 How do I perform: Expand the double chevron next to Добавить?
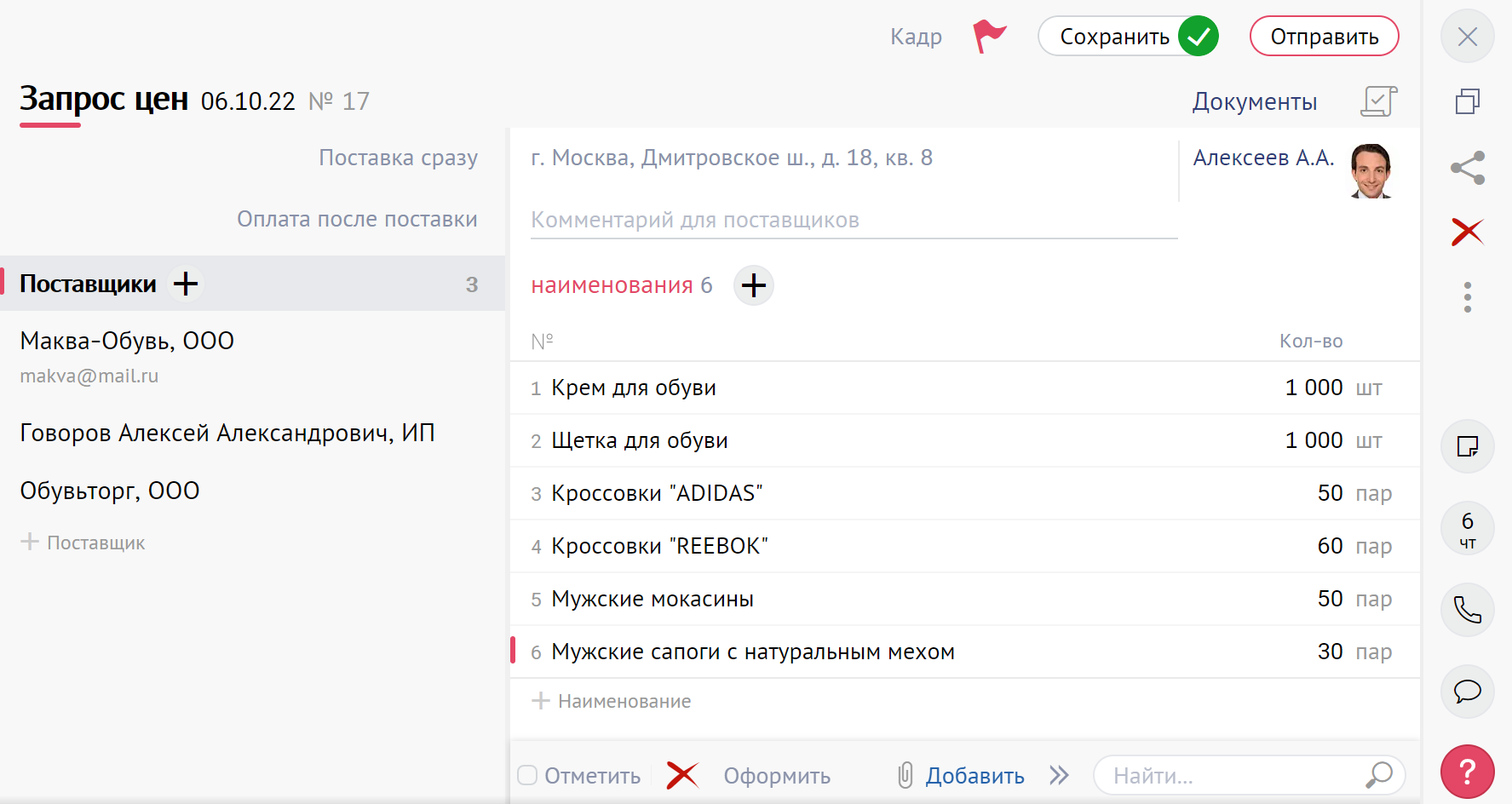click(x=1059, y=775)
